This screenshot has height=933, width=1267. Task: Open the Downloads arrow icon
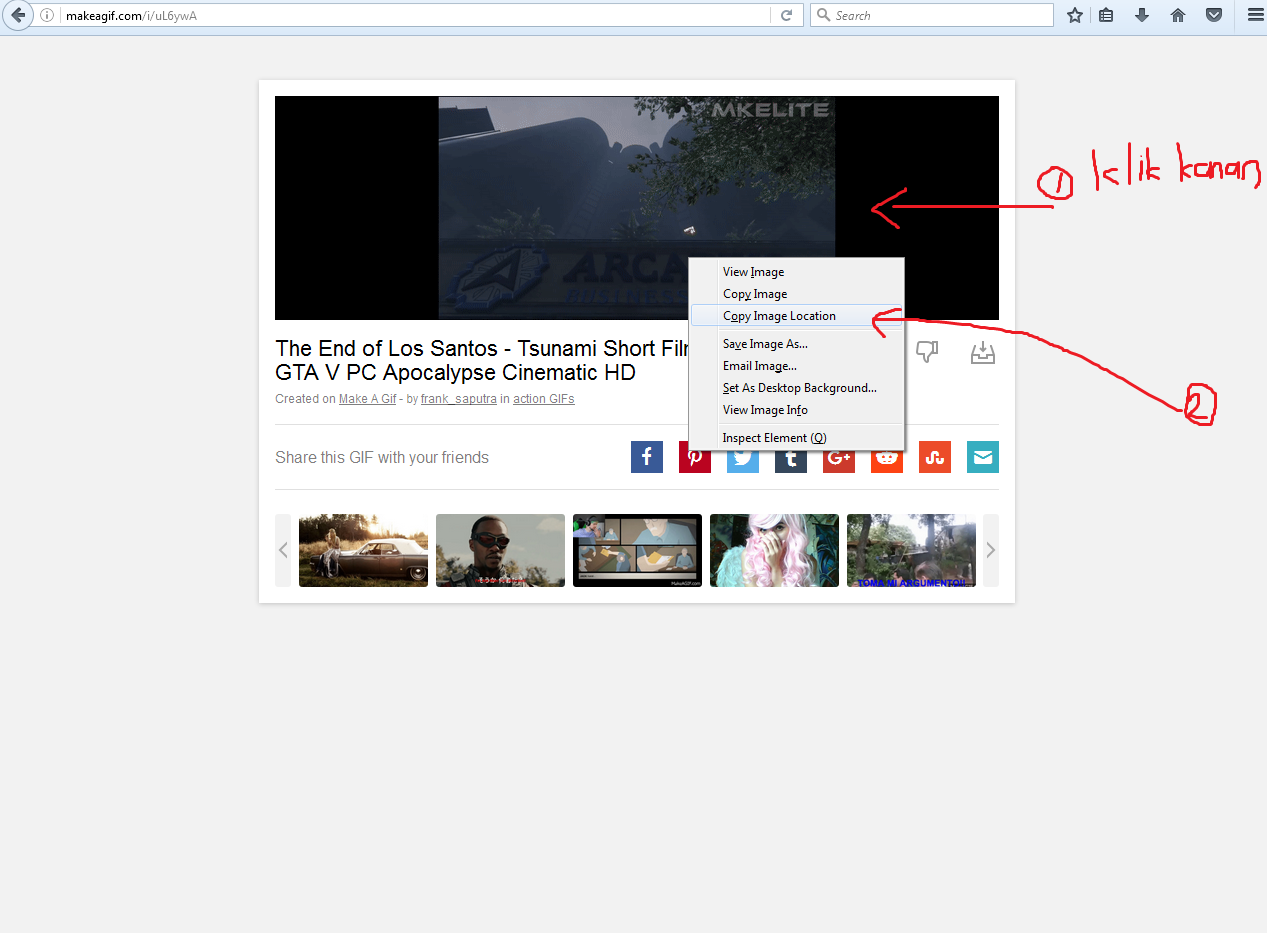pos(1142,15)
